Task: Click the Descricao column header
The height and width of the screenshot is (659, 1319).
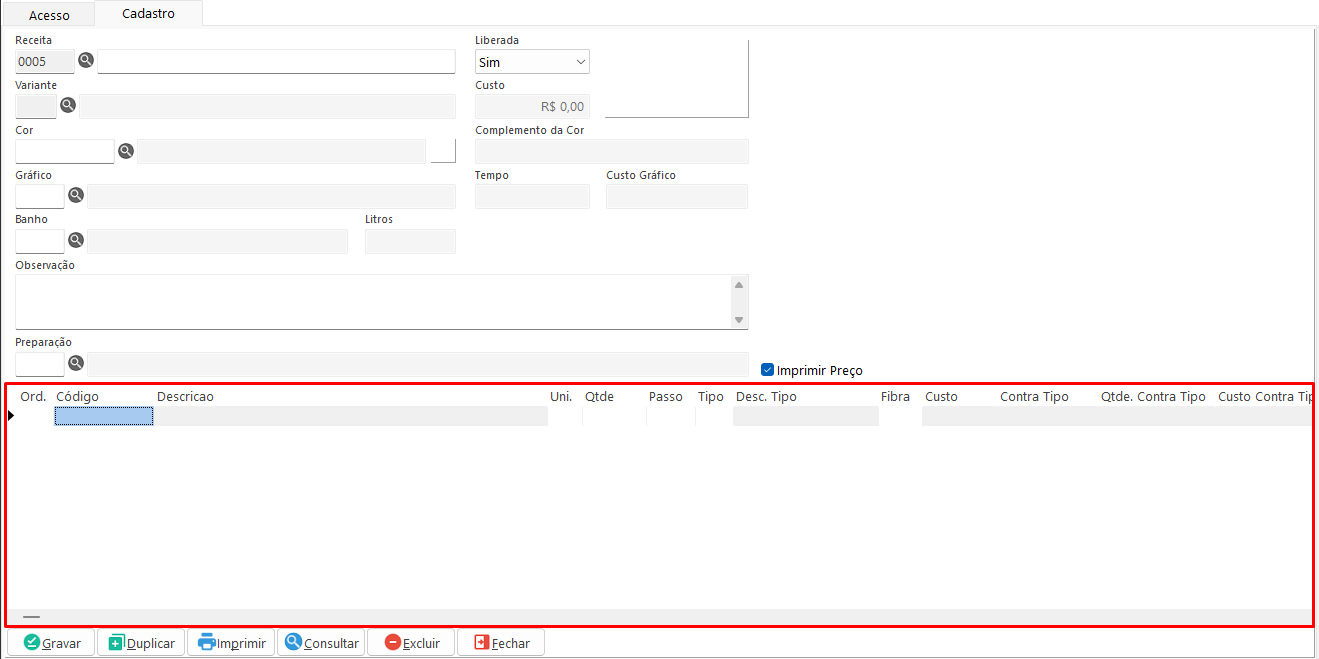Action: tap(185, 397)
